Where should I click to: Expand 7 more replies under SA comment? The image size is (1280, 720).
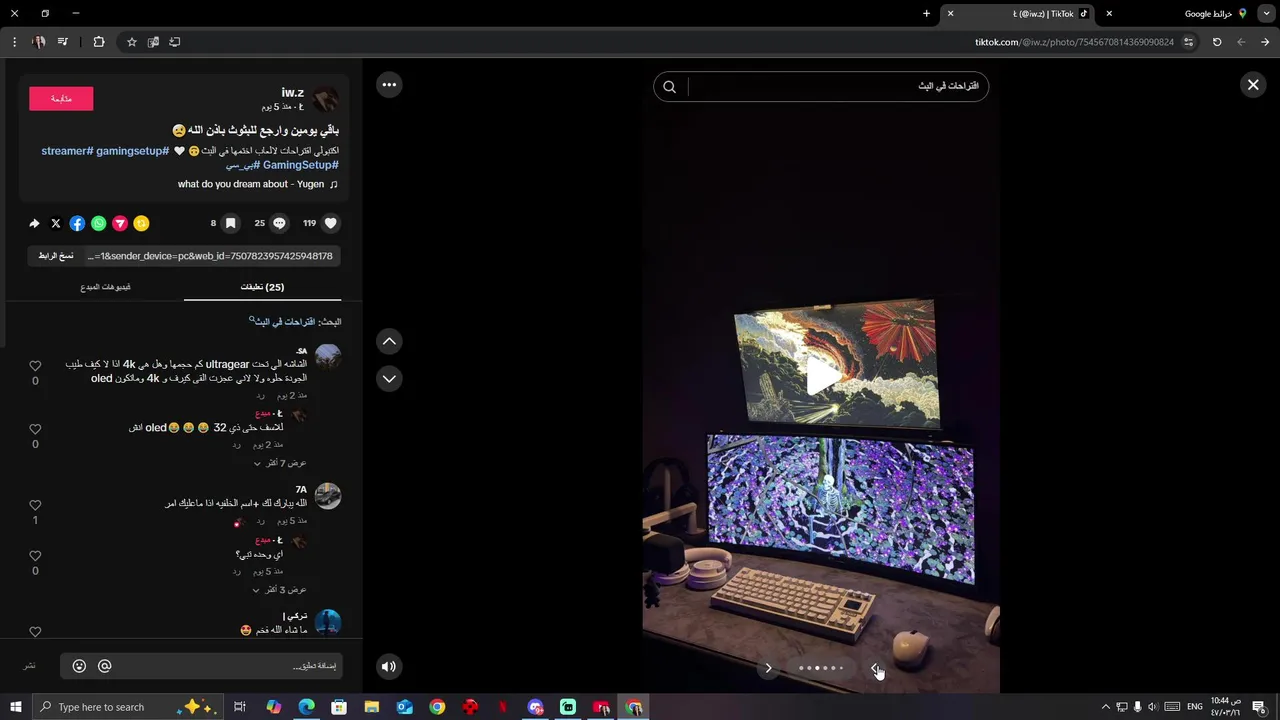coord(280,463)
